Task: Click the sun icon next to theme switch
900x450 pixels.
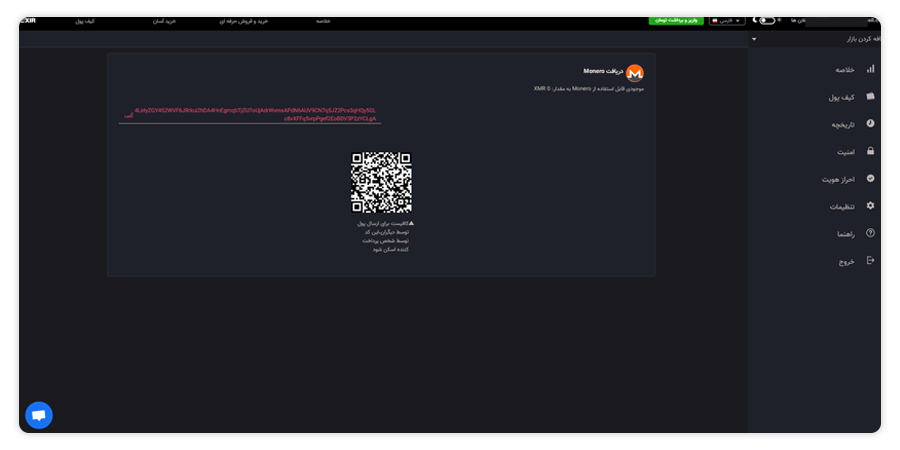Action: 779,21
